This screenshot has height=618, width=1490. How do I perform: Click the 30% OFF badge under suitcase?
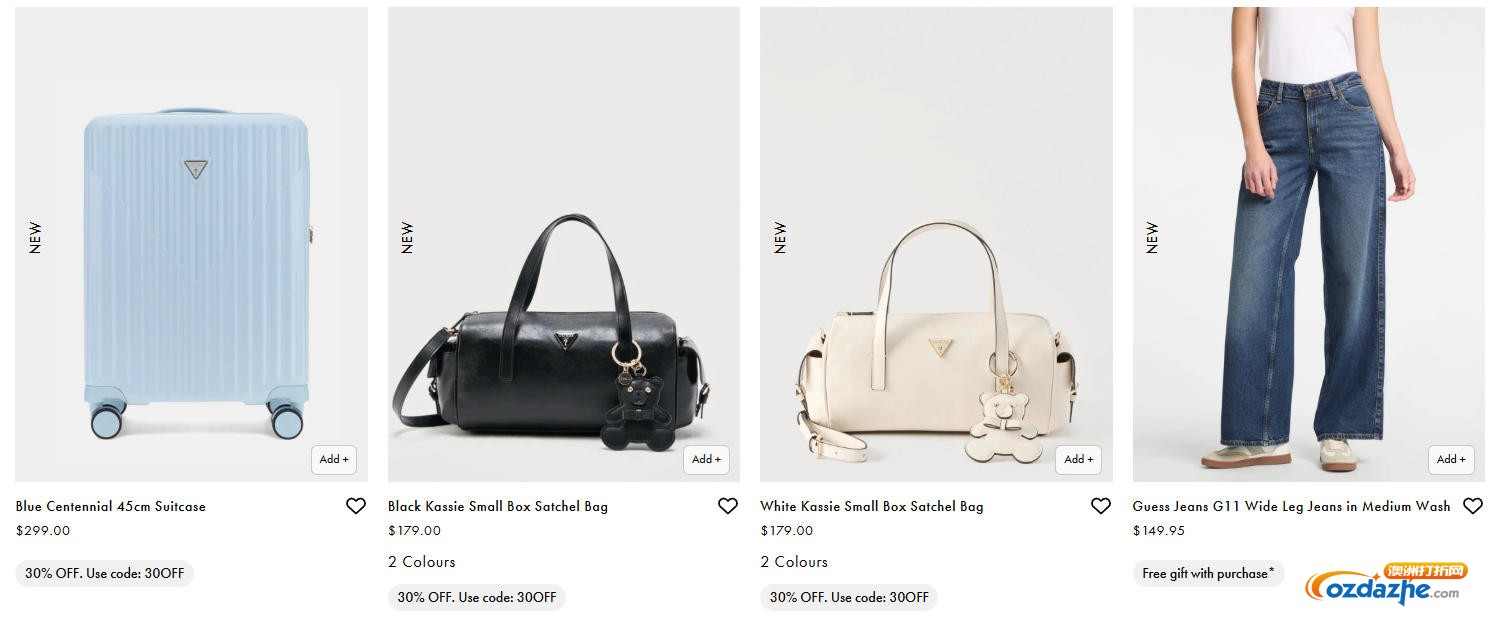[104, 574]
